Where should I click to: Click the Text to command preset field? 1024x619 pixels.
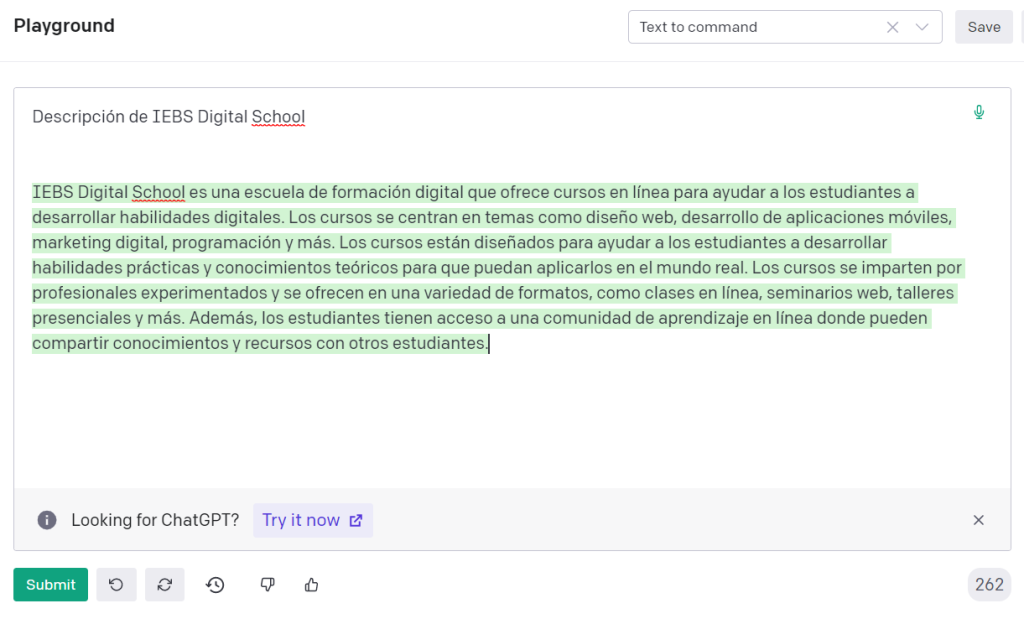click(785, 27)
